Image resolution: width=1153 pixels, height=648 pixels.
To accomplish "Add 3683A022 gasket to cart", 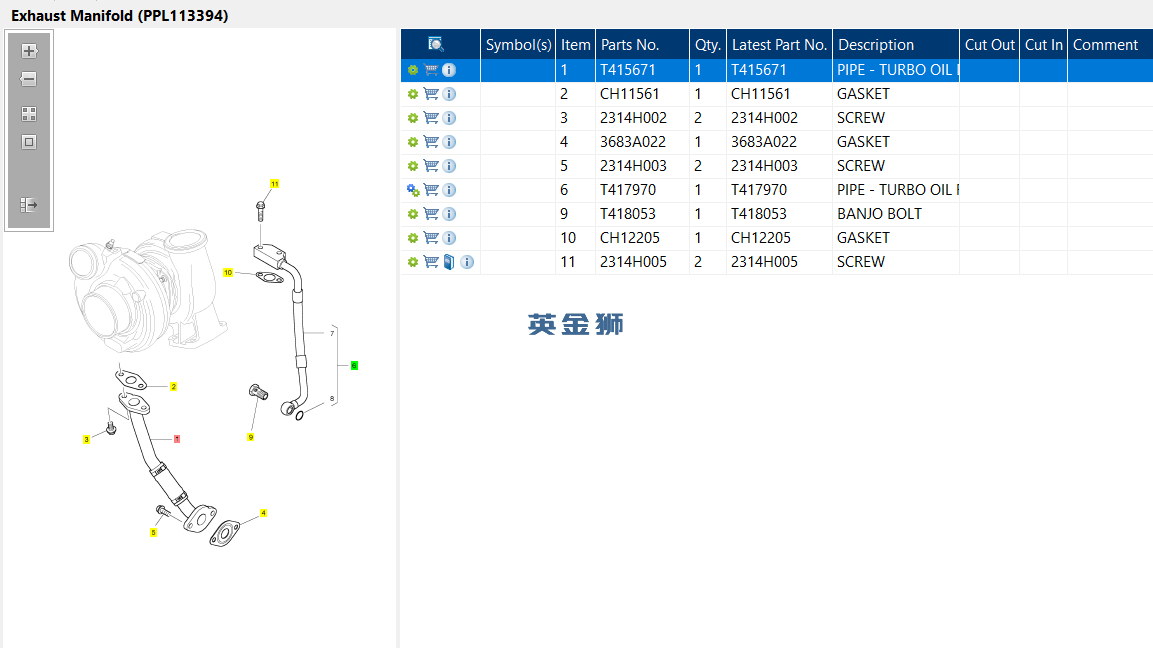I will pyautogui.click(x=431, y=142).
